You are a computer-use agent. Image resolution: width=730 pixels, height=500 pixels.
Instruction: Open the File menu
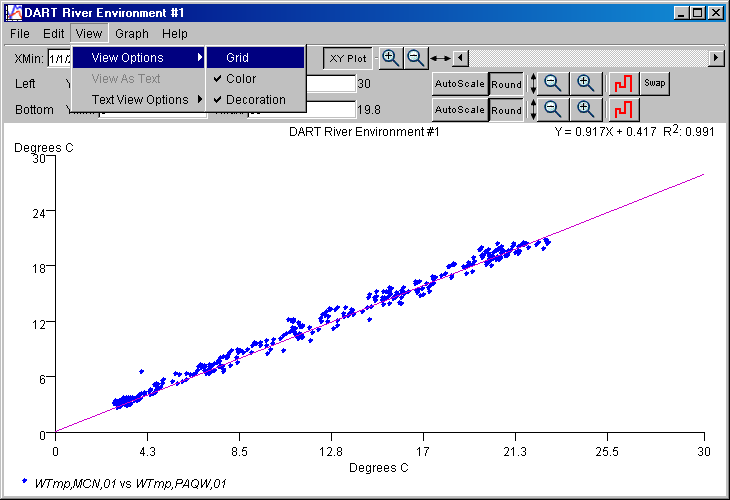click(x=21, y=34)
